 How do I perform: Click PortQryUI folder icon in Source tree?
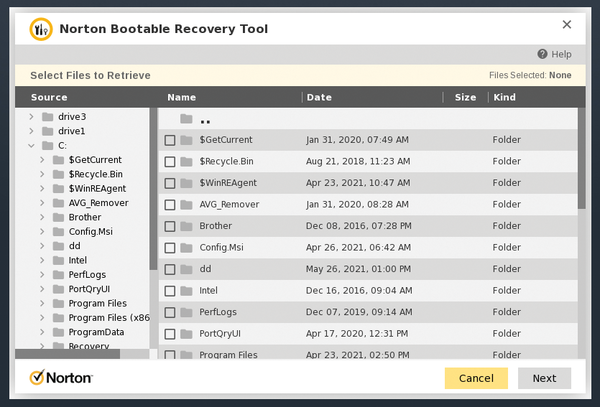pos(58,289)
